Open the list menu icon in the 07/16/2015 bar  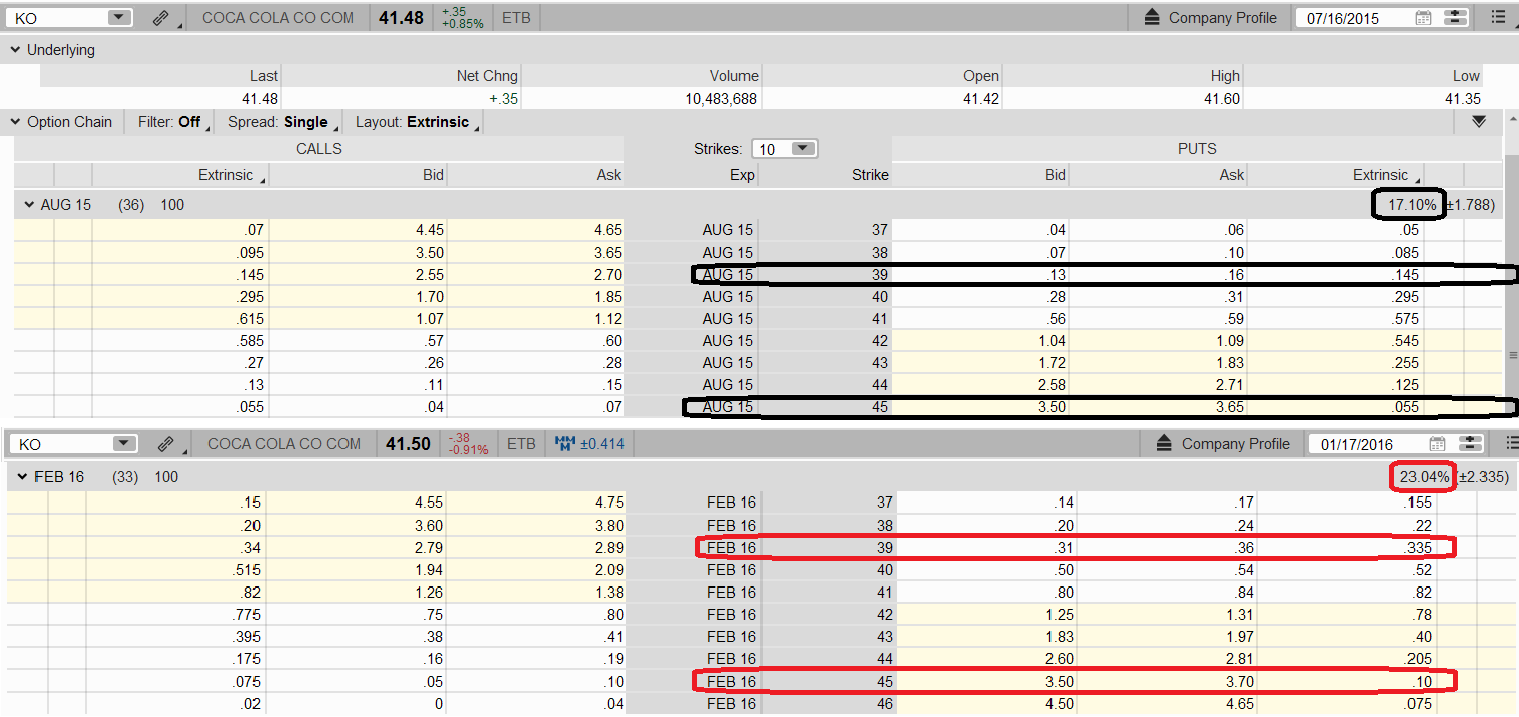pos(1497,17)
